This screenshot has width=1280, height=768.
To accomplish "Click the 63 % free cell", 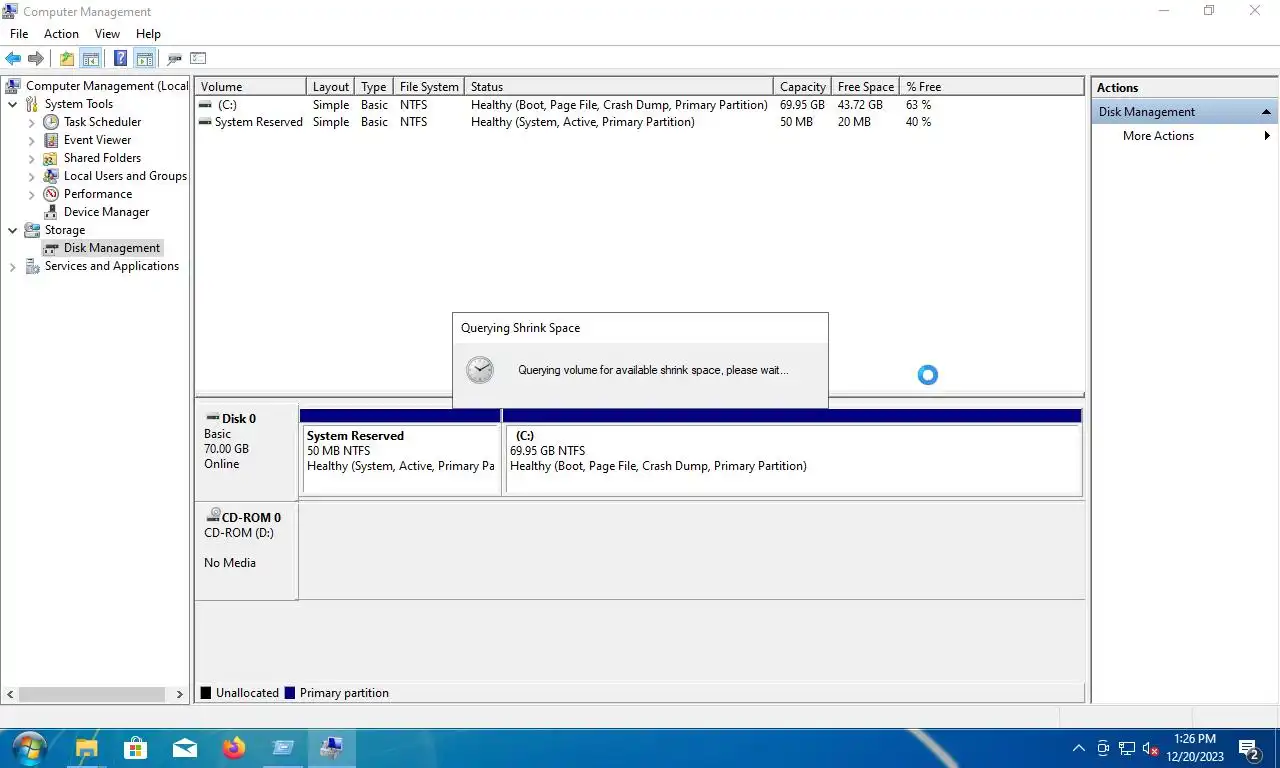I will [x=919, y=105].
